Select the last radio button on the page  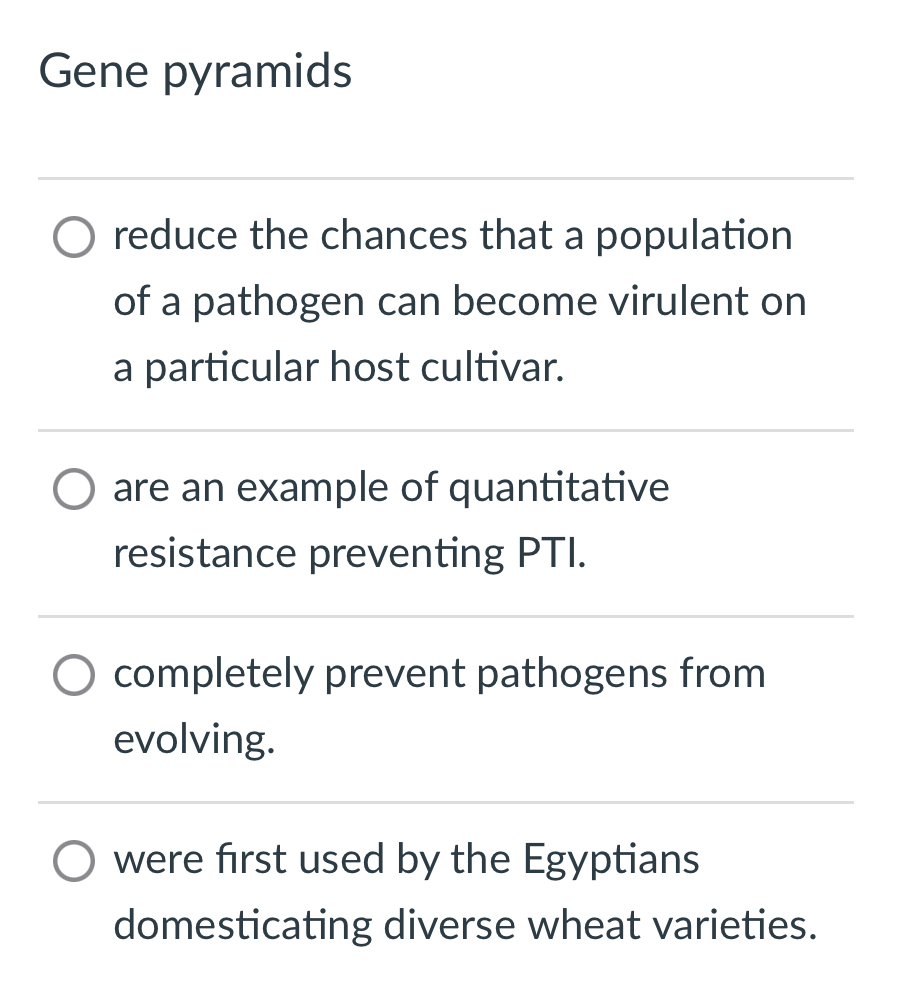click(x=74, y=860)
